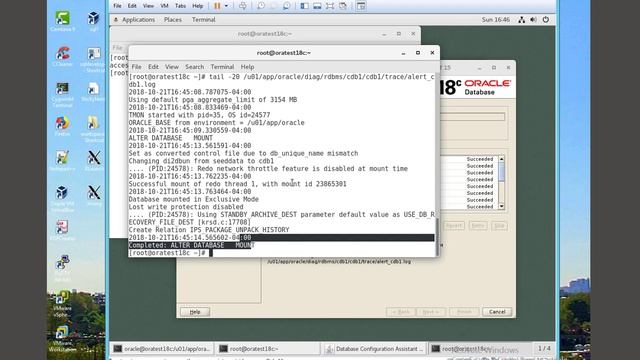Open the VMware Tabs menu
This screenshot has height=360, width=640.
point(180,6)
